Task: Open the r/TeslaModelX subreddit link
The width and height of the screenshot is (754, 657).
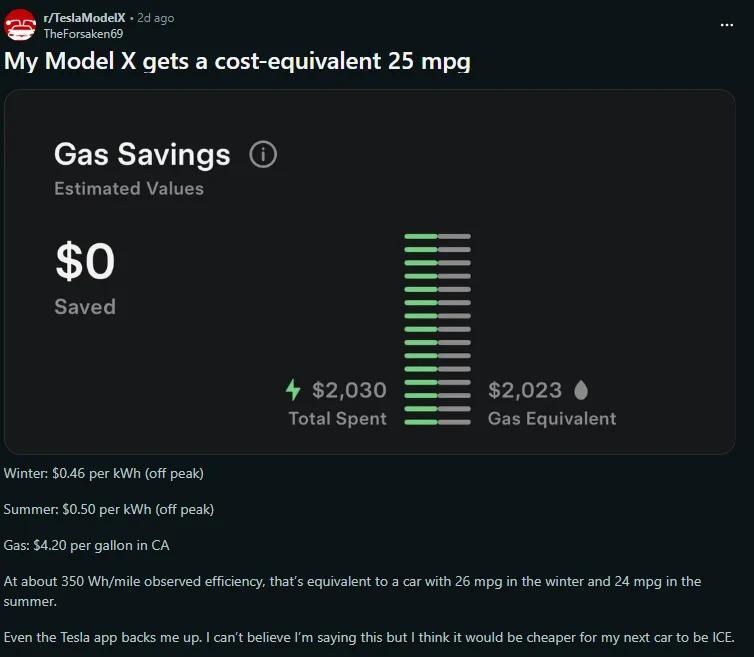Action: coord(85,18)
